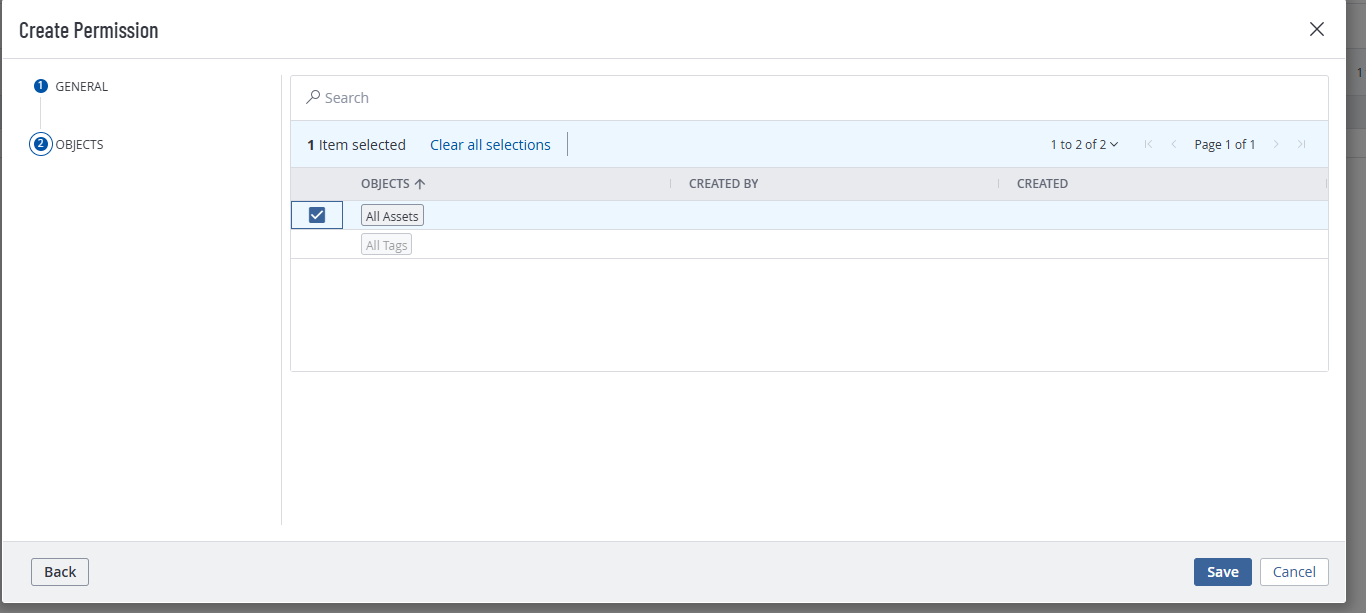Go to the first page of results
Viewport: 1366px width, 613px height.
click(x=1148, y=145)
